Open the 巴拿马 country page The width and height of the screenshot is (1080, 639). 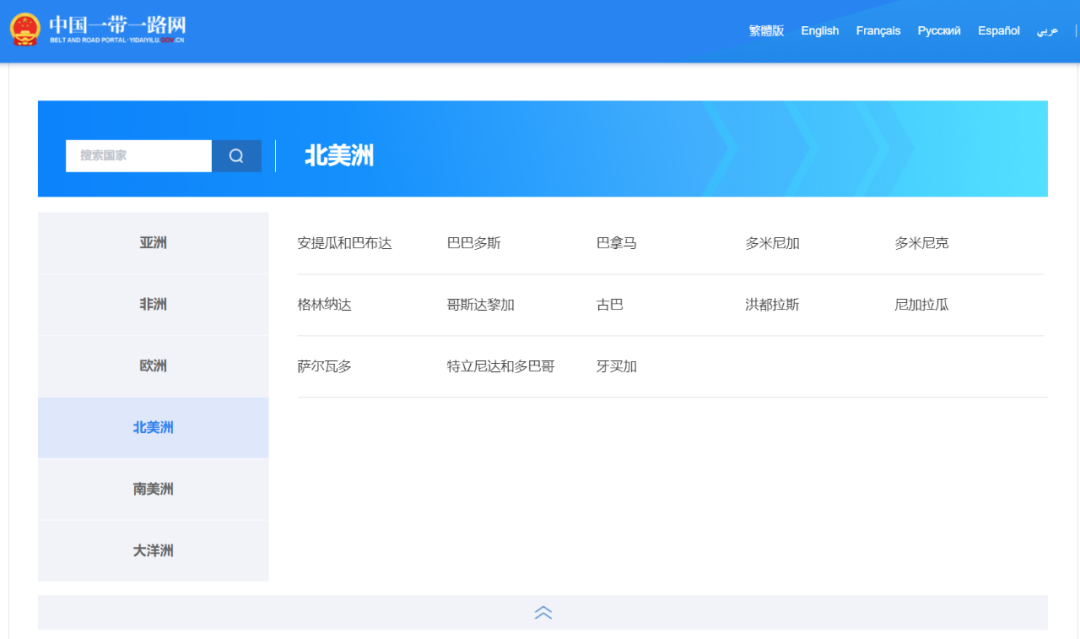click(616, 242)
